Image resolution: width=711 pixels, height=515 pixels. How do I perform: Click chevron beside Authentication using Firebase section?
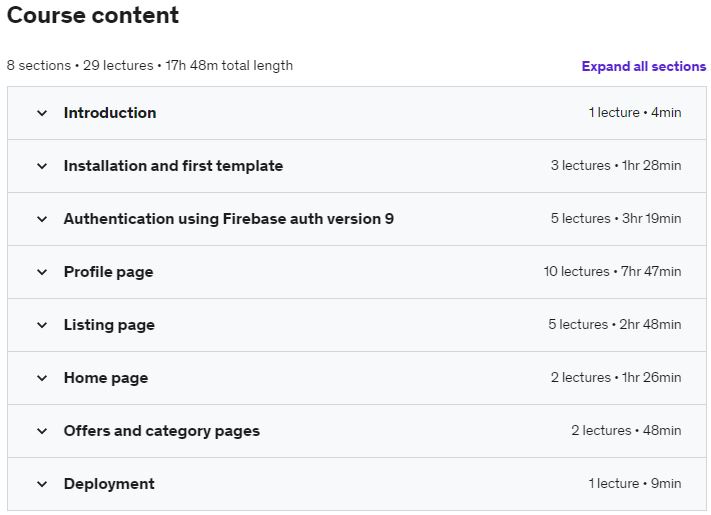(42, 219)
